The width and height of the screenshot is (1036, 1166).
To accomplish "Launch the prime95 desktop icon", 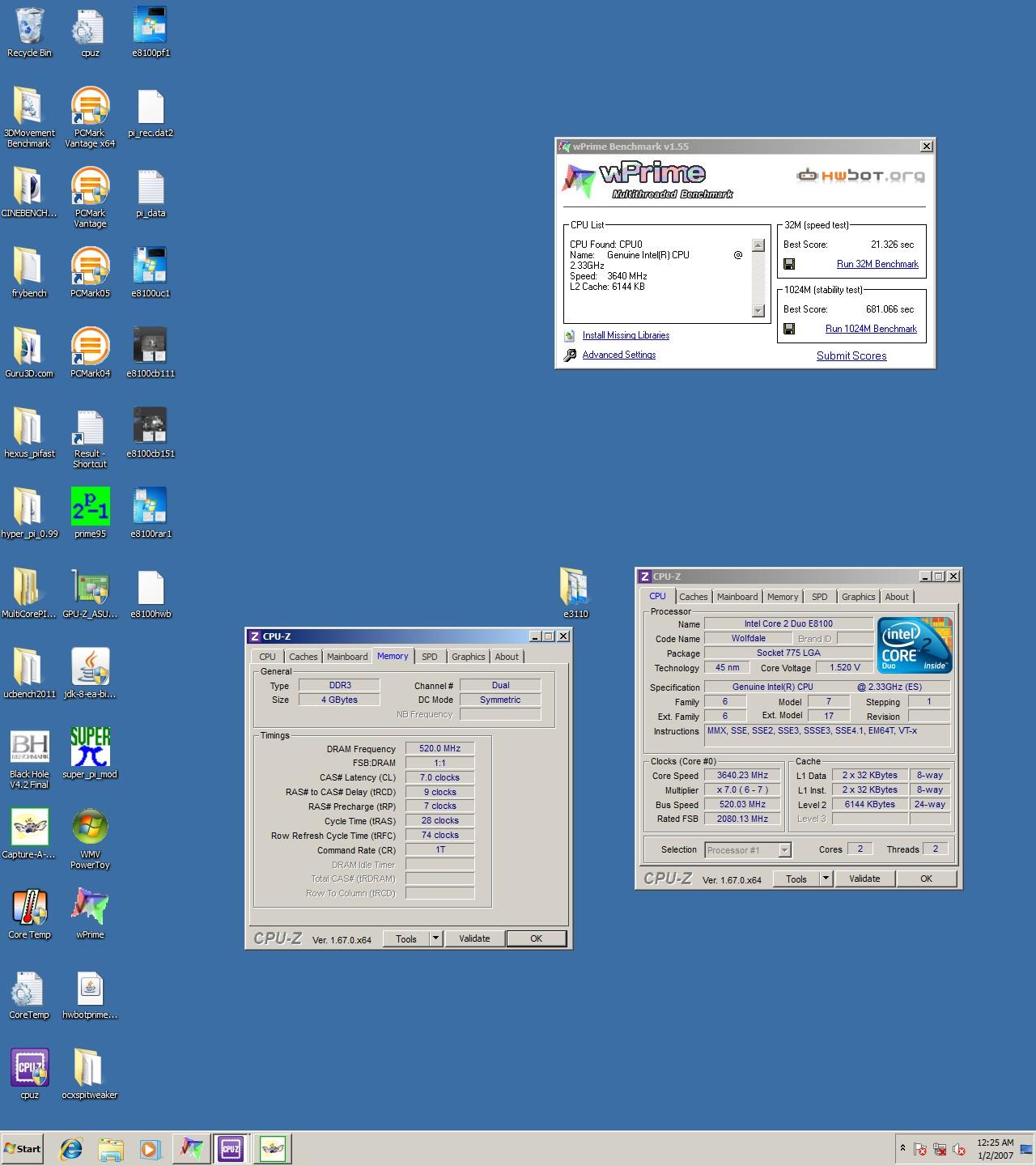I will coord(90,513).
